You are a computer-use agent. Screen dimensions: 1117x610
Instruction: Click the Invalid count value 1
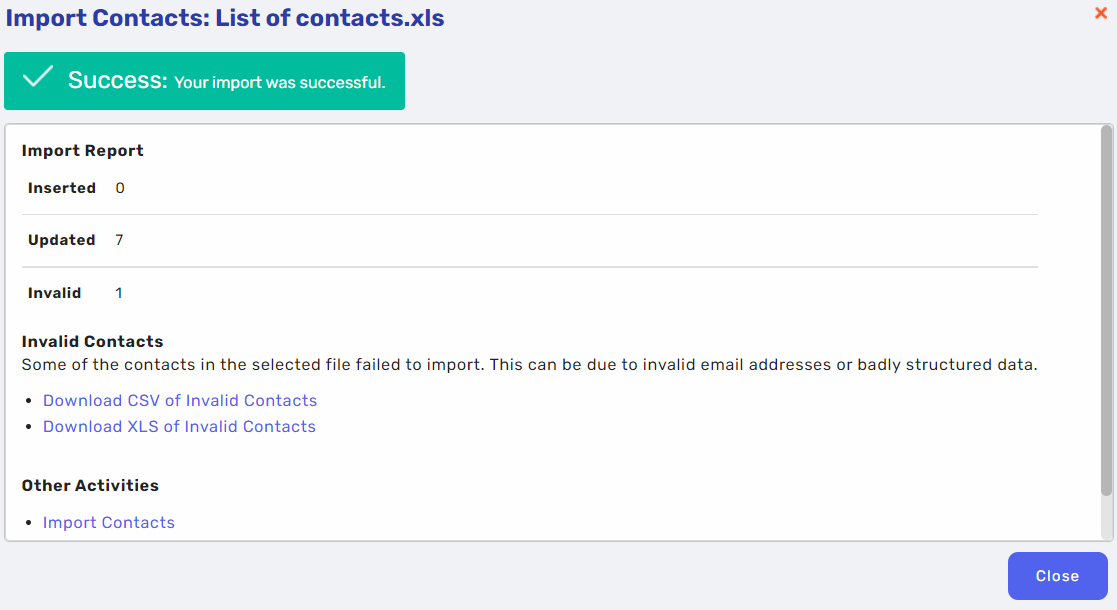tap(118, 293)
